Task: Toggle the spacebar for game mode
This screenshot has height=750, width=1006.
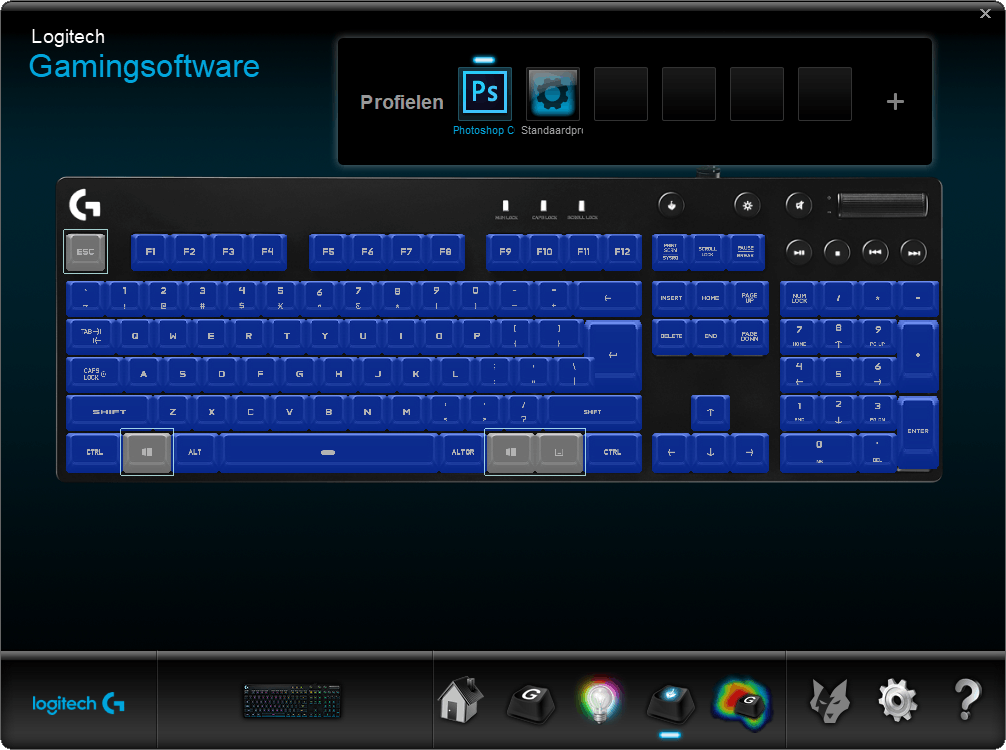Action: click(x=328, y=452)
